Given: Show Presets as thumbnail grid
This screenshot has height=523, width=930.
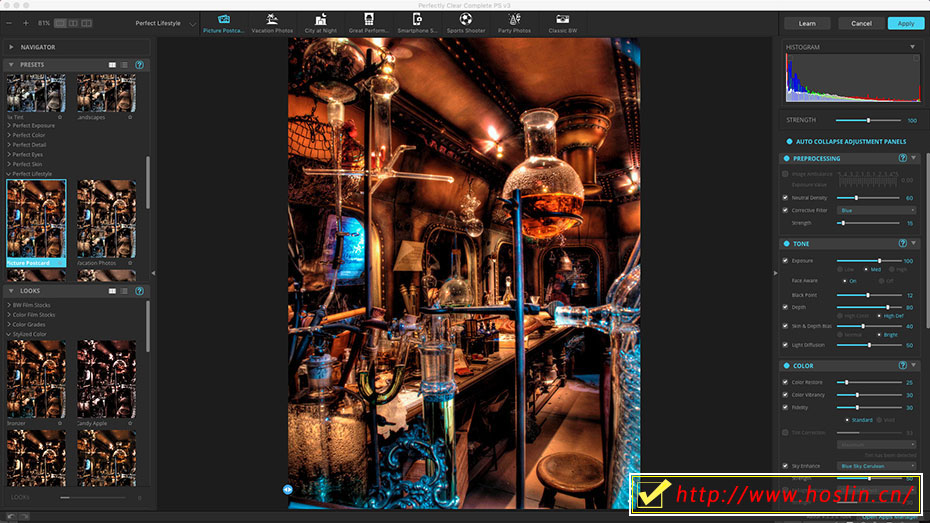Looking at the screenshot, I should pos(112,65).
